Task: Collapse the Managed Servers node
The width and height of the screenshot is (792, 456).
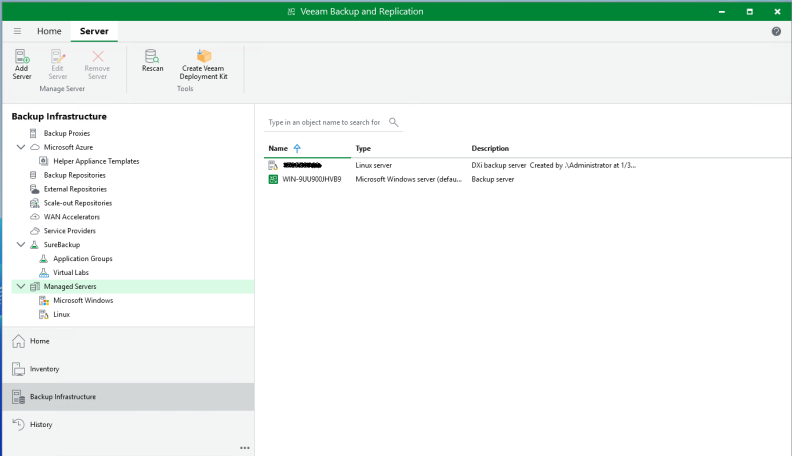Action: 21,286
